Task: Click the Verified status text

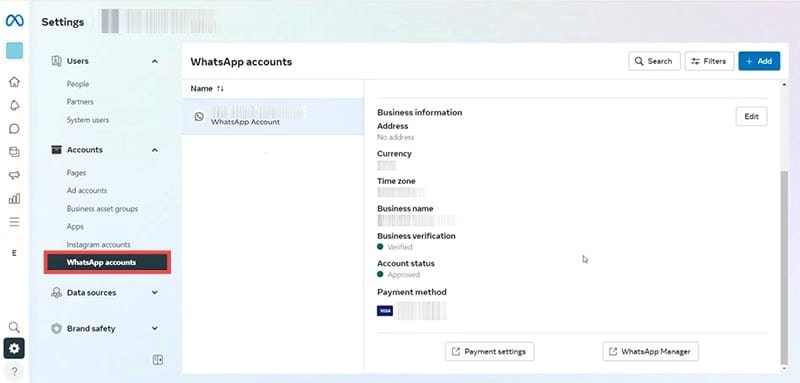Action: coord(399,247)
